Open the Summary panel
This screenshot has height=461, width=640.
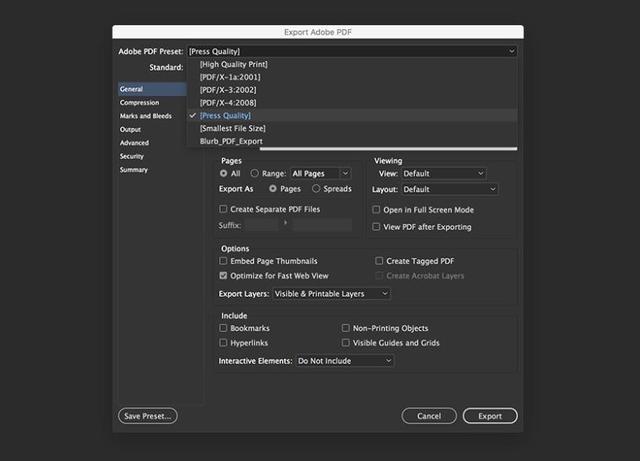[x=134, y=170]
